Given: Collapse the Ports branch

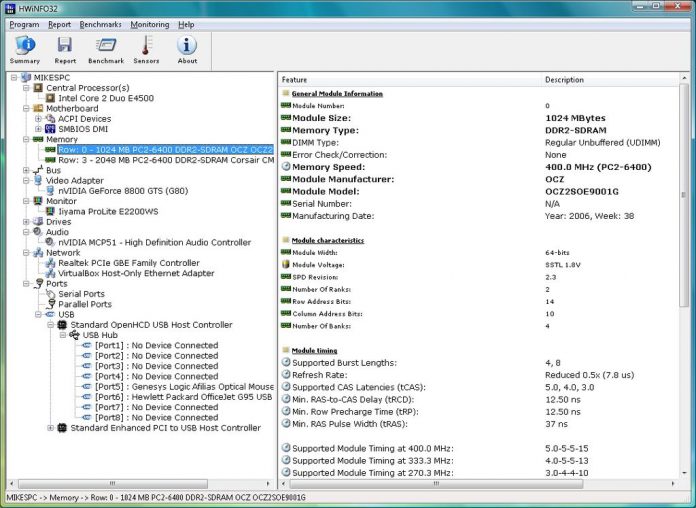Looking at the screenshot, I should [x=26, y=283].
